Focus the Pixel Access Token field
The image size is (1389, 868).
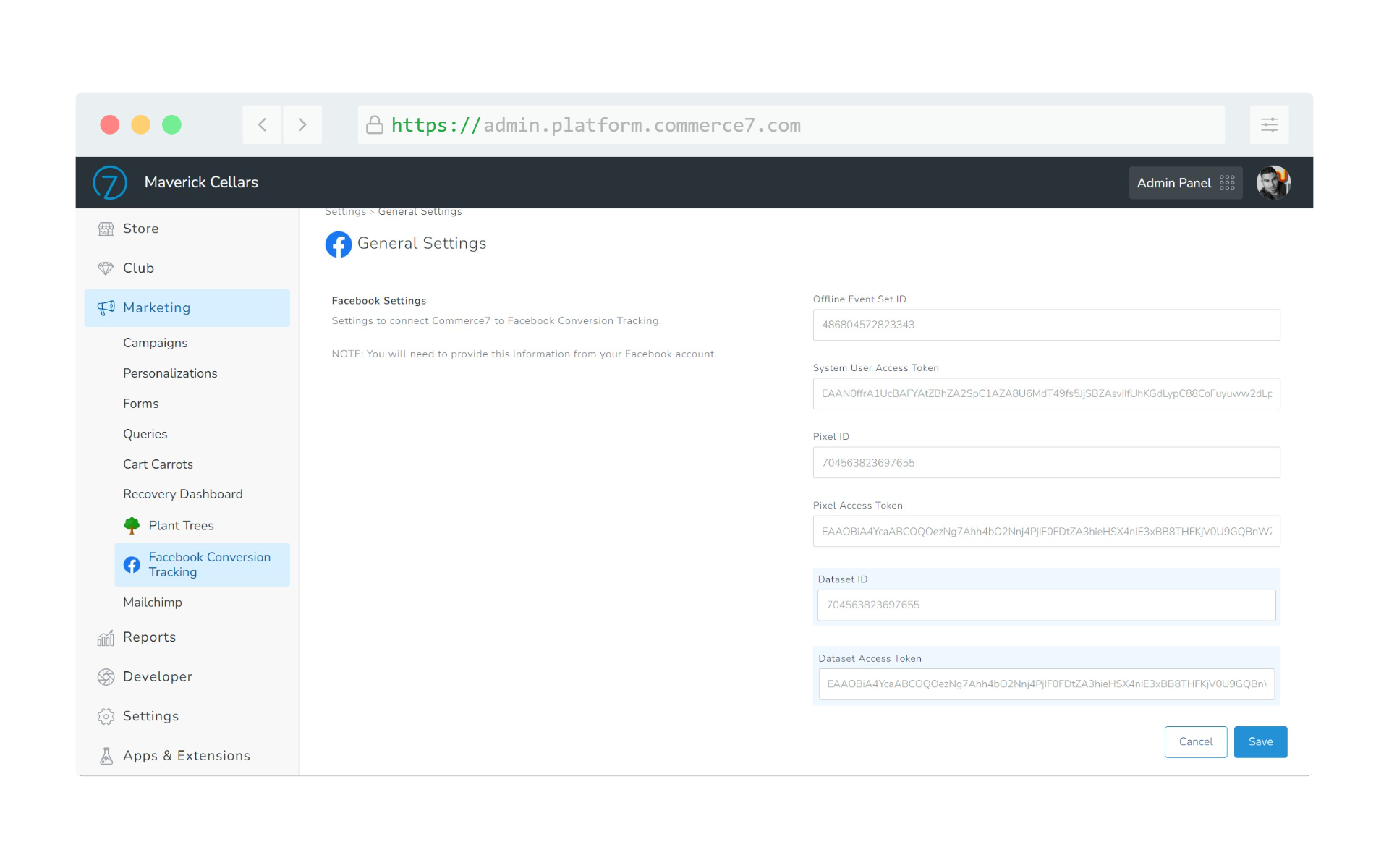1046,532
